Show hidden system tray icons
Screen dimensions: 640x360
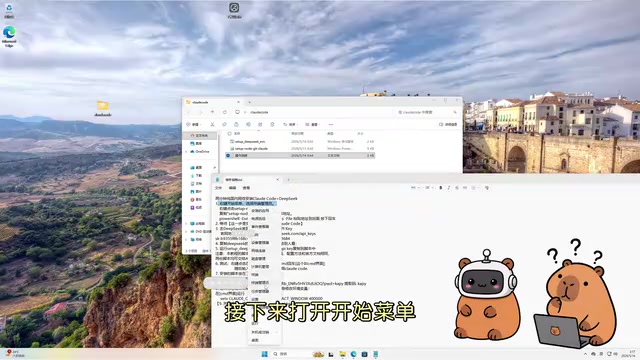(585, 354)
